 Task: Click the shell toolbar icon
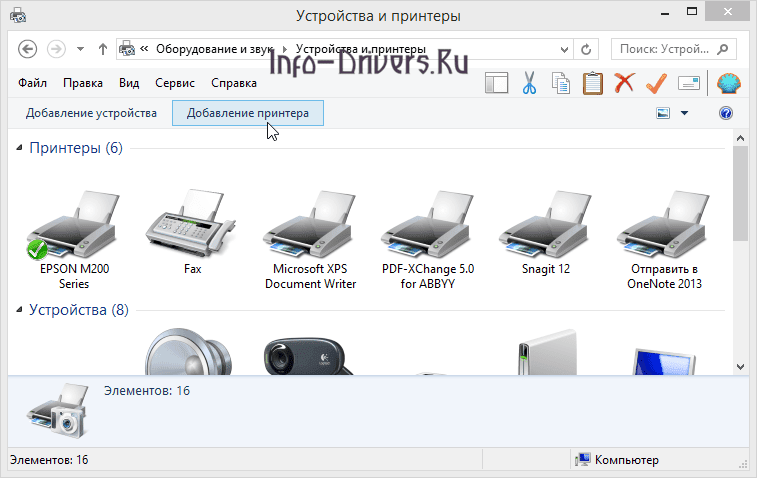pyautogui.click(x=729, y=83)
